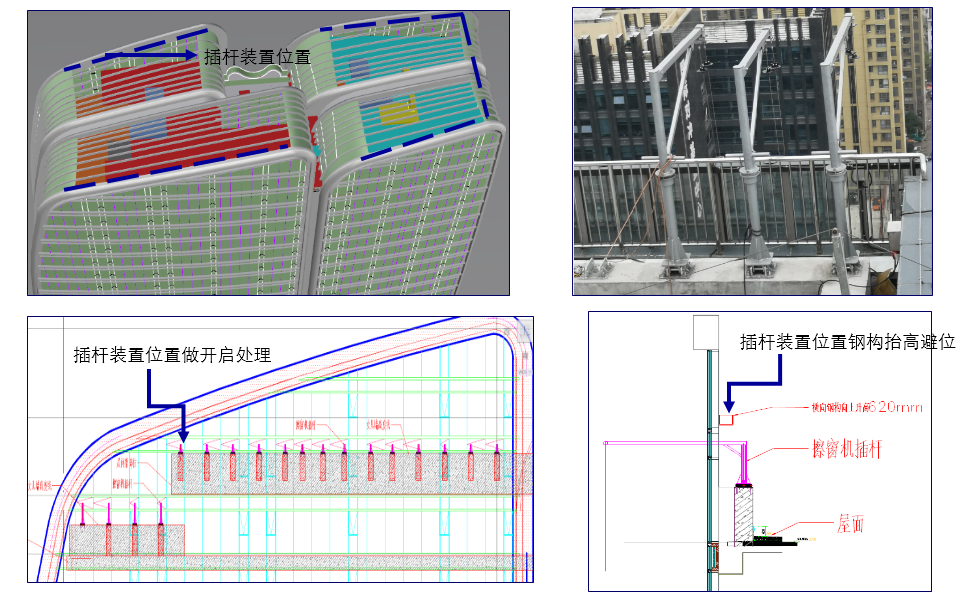Click the magenta davit arm in section drawing
962x595 pixels.
tap(660, 442)
